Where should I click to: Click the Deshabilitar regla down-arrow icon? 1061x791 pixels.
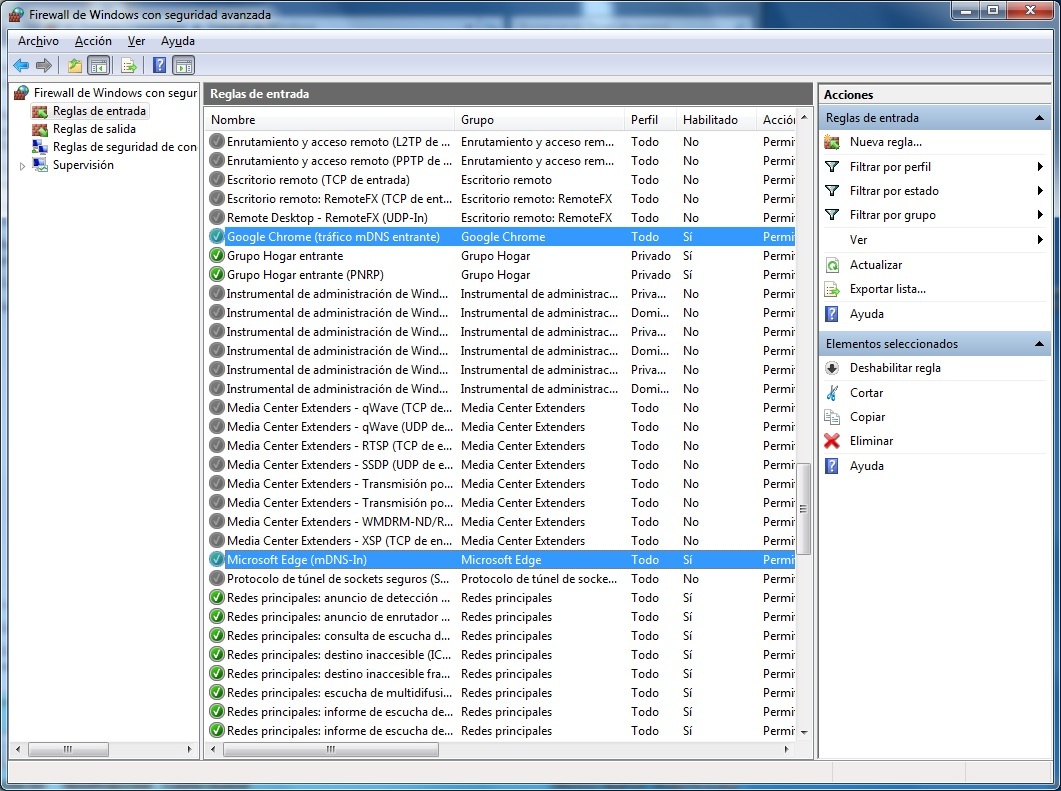[x=832, y=368]
